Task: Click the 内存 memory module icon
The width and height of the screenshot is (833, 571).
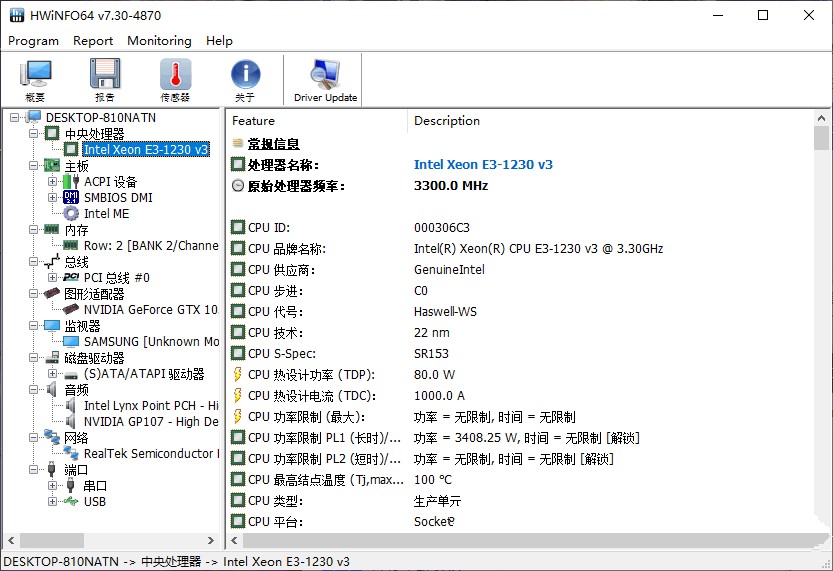Action: (x=52, y=229)
